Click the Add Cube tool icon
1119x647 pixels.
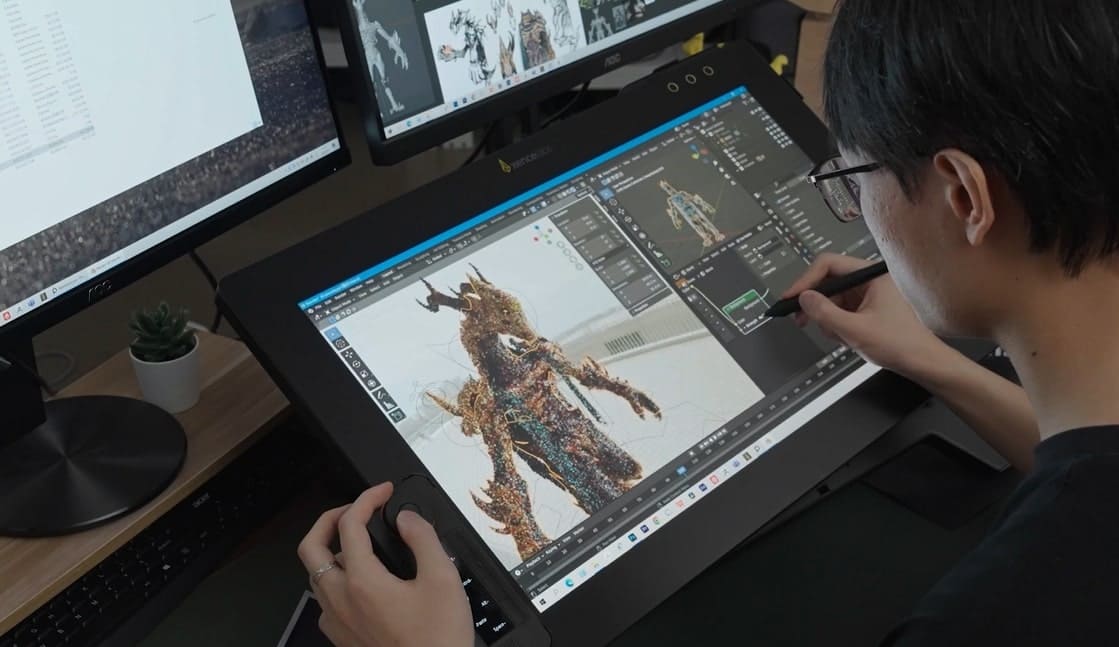pos(397,415)
